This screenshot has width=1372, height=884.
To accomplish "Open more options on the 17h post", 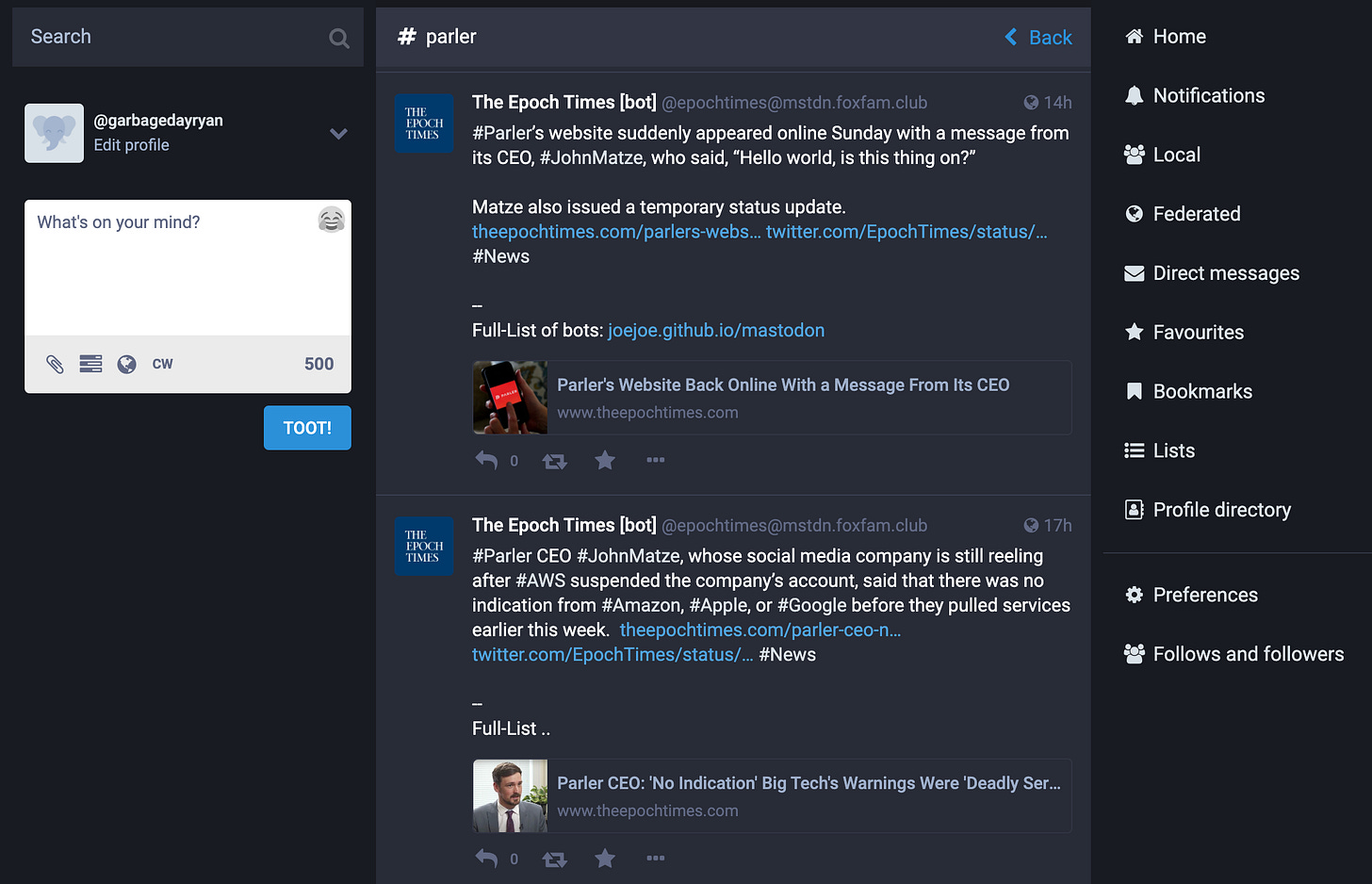I will [656, 859].
